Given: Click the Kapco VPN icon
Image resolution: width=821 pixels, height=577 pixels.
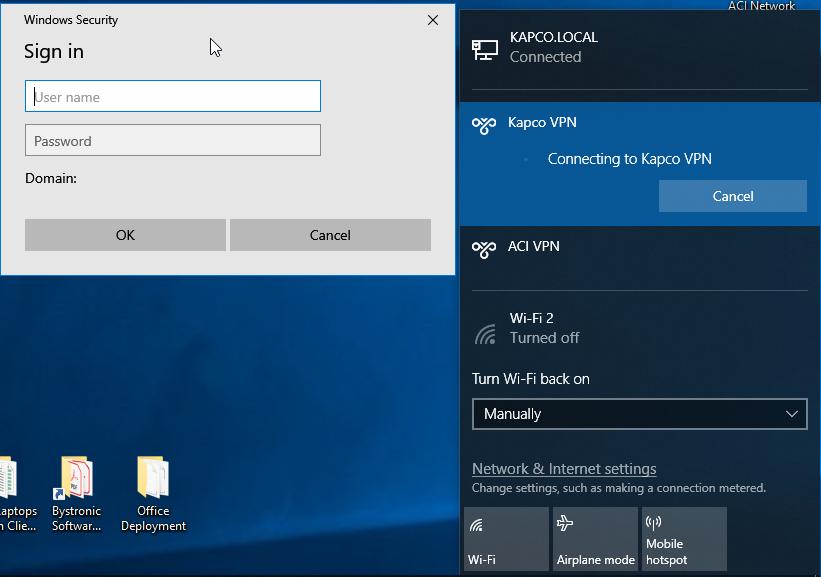Looking at the screenshot, I should [484, 125].
